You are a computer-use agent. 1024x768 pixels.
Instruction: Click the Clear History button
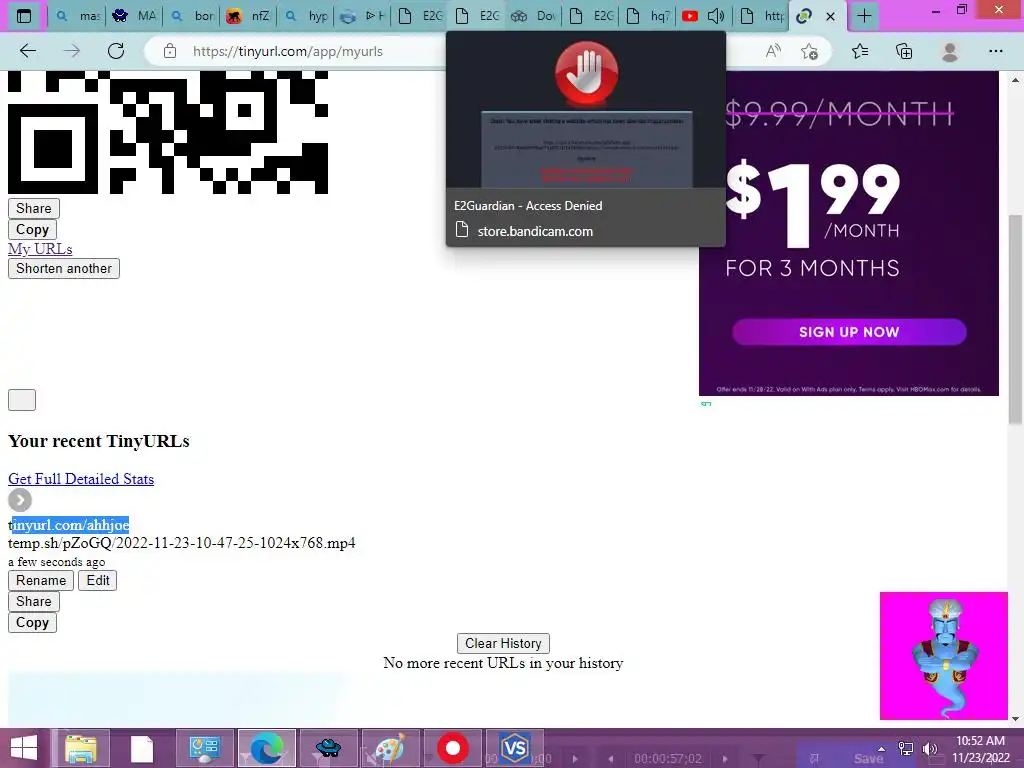(503, 643)
